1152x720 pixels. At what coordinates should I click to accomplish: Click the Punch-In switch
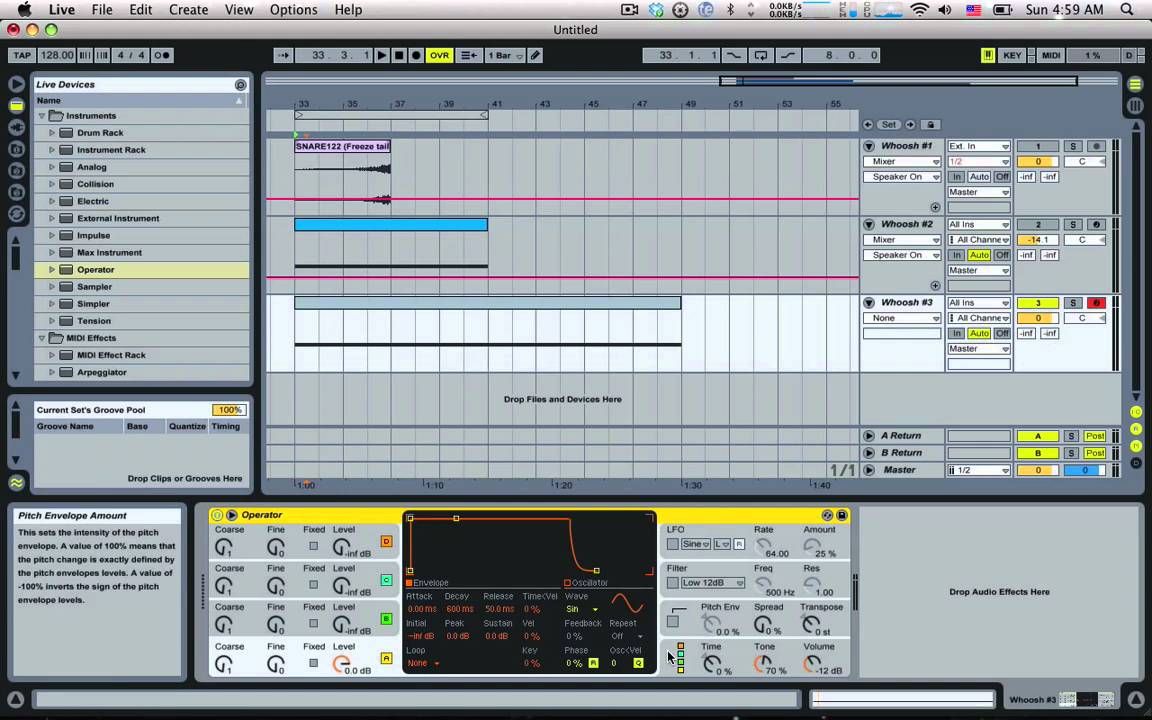[x=733, y=55]
